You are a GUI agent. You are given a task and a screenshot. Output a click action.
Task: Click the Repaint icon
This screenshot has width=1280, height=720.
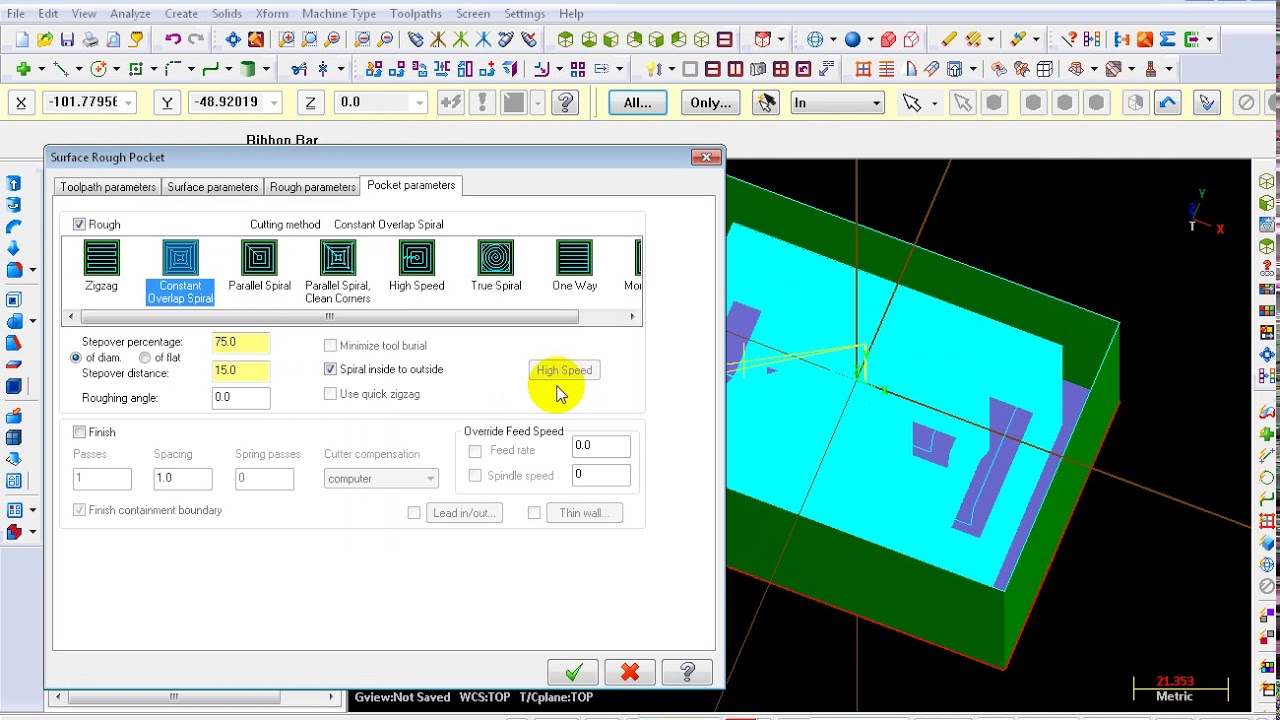click(256, 40)
